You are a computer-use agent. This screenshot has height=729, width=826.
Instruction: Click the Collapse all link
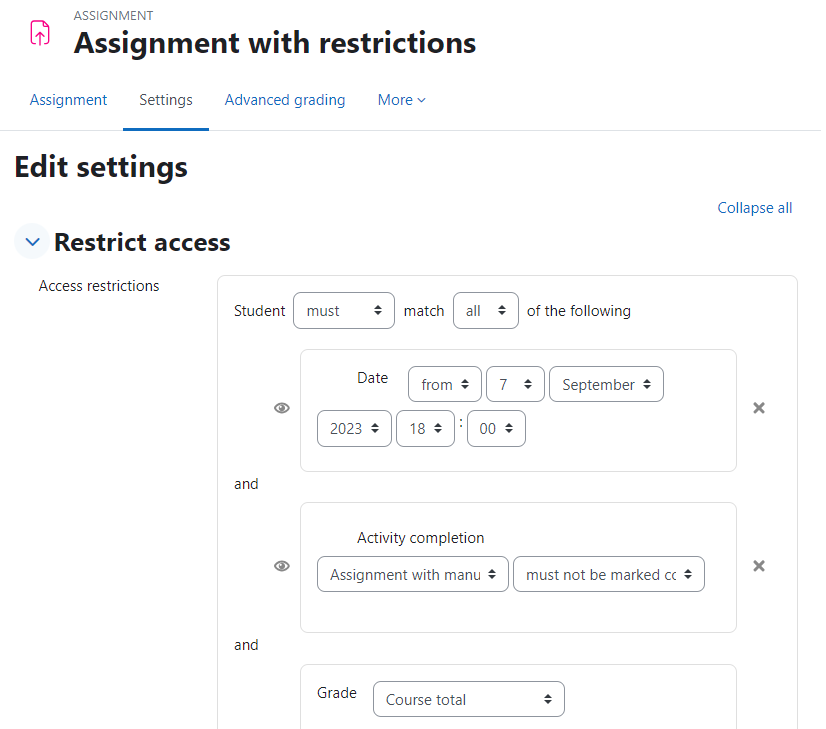click(754, 208)
